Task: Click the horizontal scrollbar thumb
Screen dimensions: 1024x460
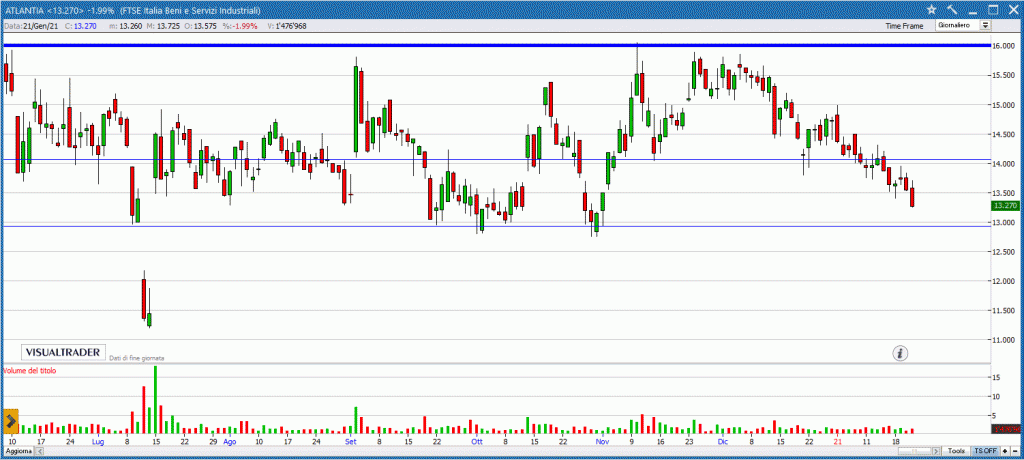Action: pos(914,451)
